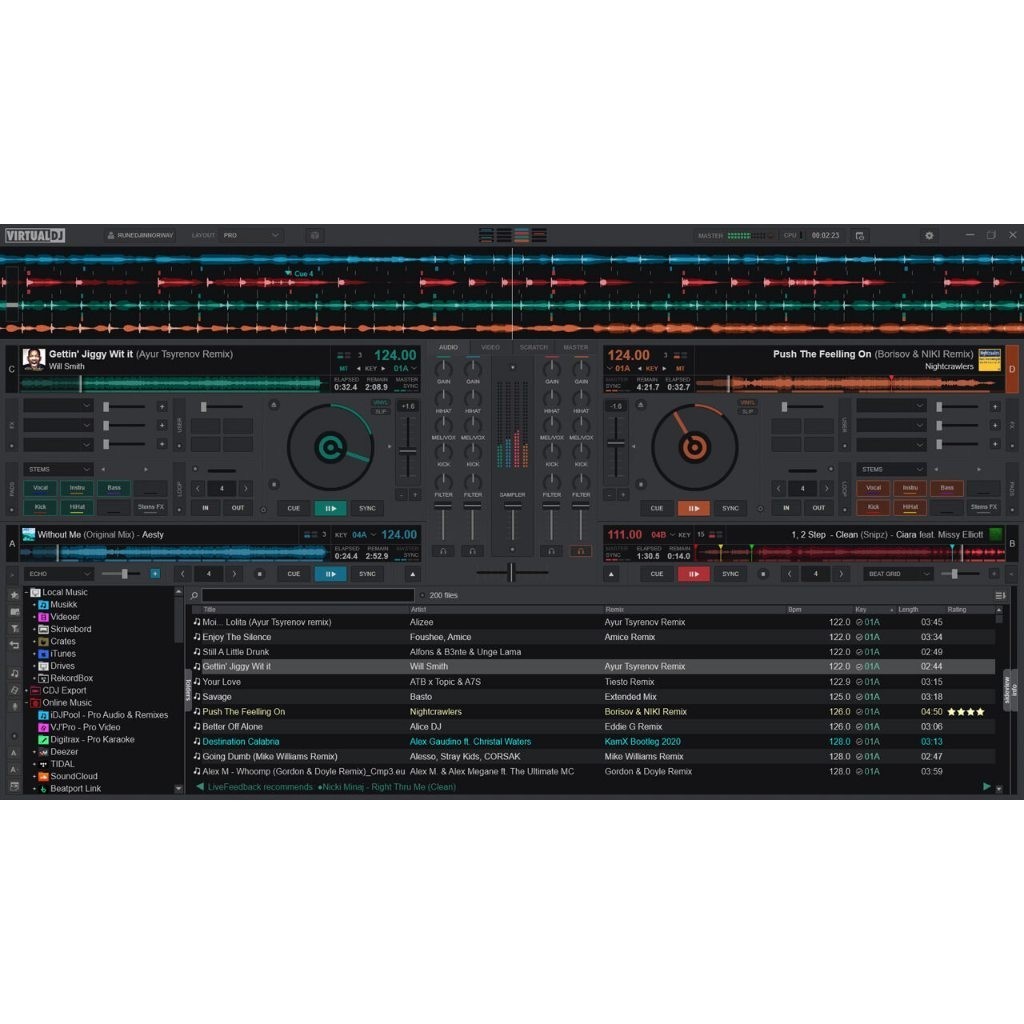
Task: Open STEMS pads dropdown on deck C
Action: (59, 469)
